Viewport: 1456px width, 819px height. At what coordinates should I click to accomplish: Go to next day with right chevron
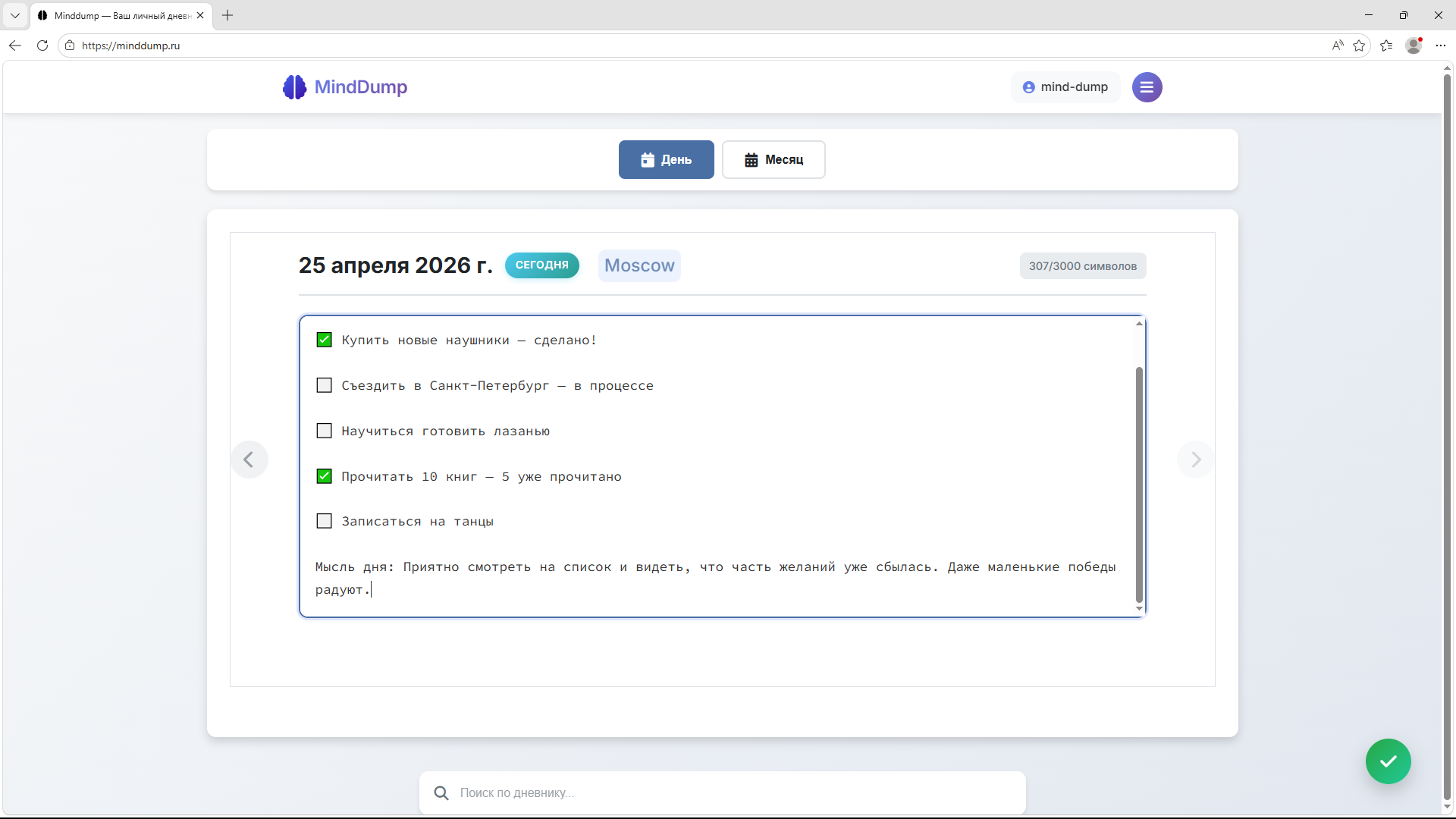click(1195, 460)
